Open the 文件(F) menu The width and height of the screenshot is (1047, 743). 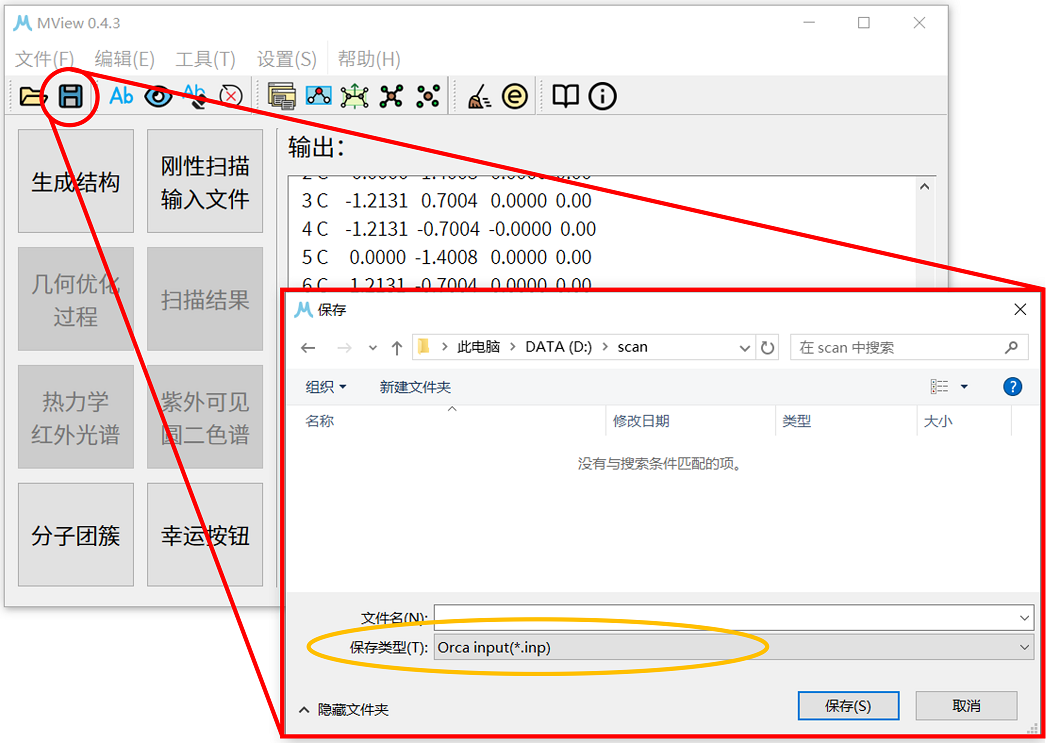[x=44, y=58]
